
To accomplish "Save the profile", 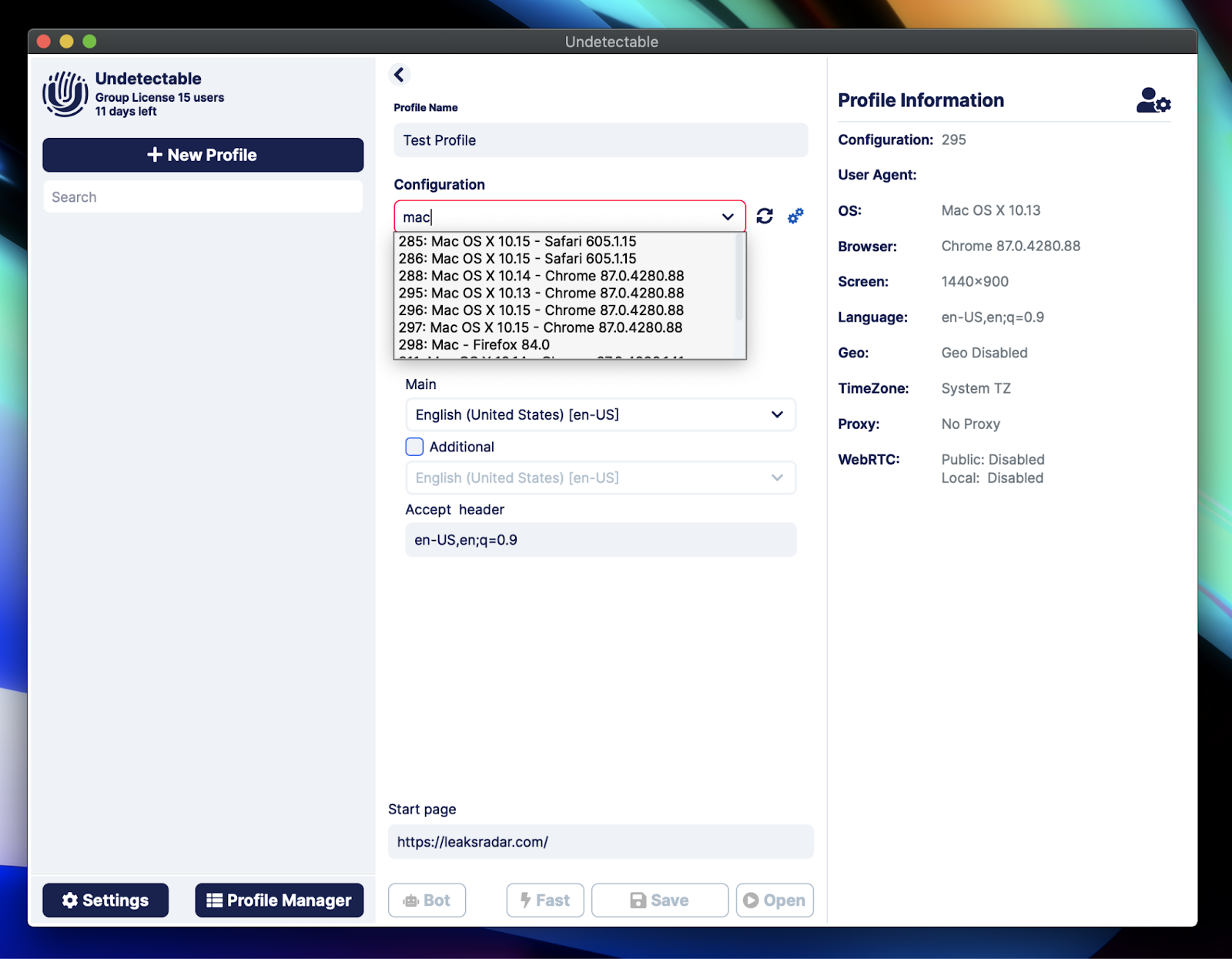I will coord(660,900).
